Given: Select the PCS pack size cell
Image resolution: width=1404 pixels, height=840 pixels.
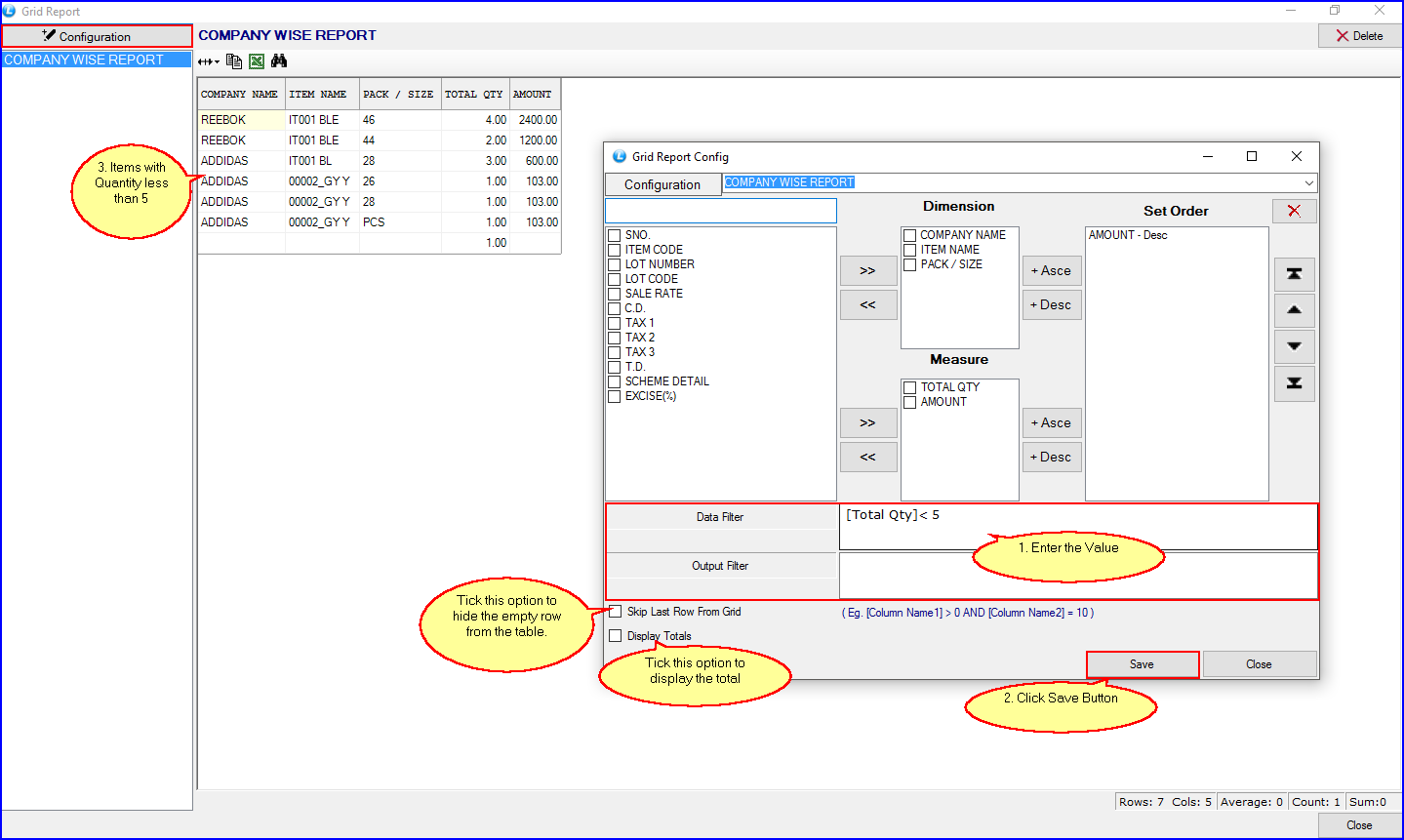Looking at the screenshot, I should 400,222.
